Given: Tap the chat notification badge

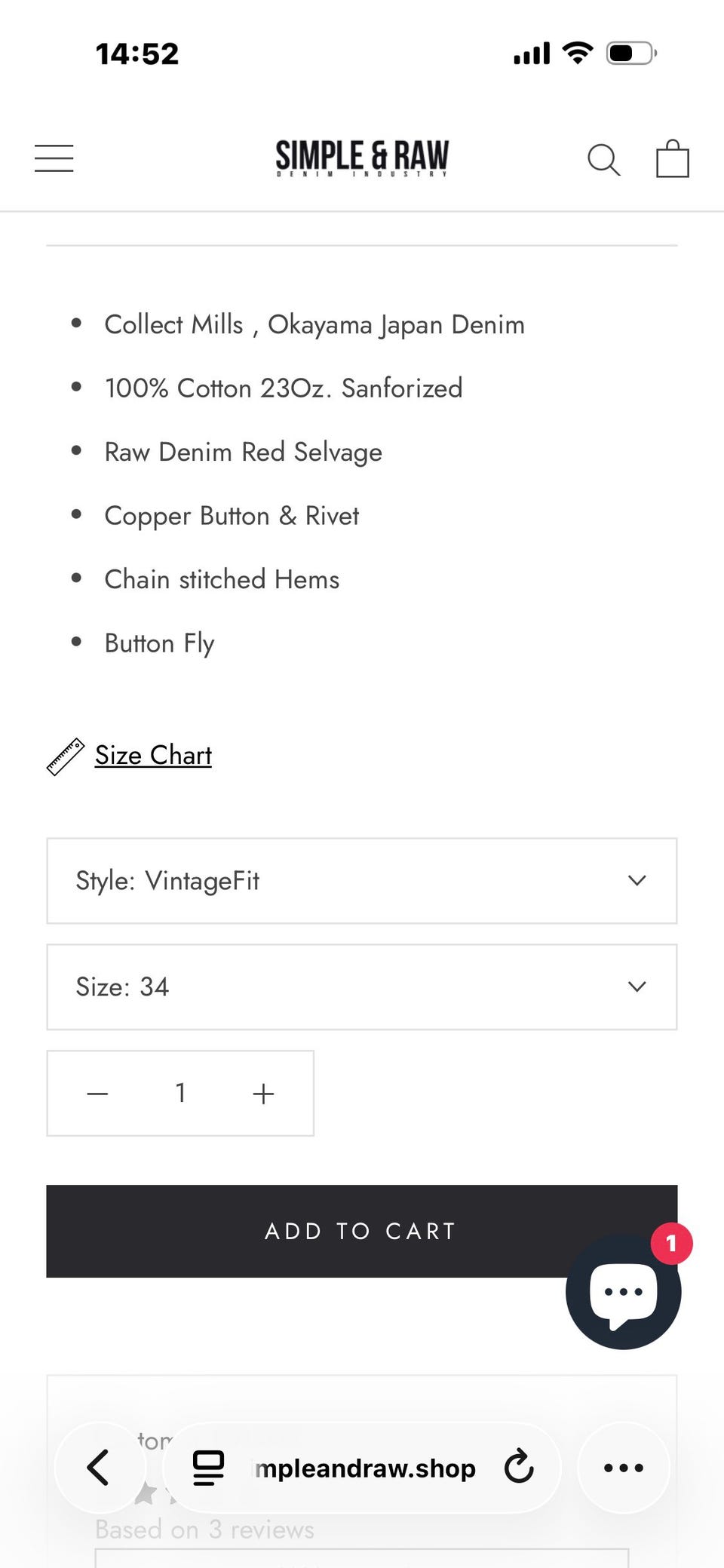Looking at the screenshot, I should point(671,1244).
